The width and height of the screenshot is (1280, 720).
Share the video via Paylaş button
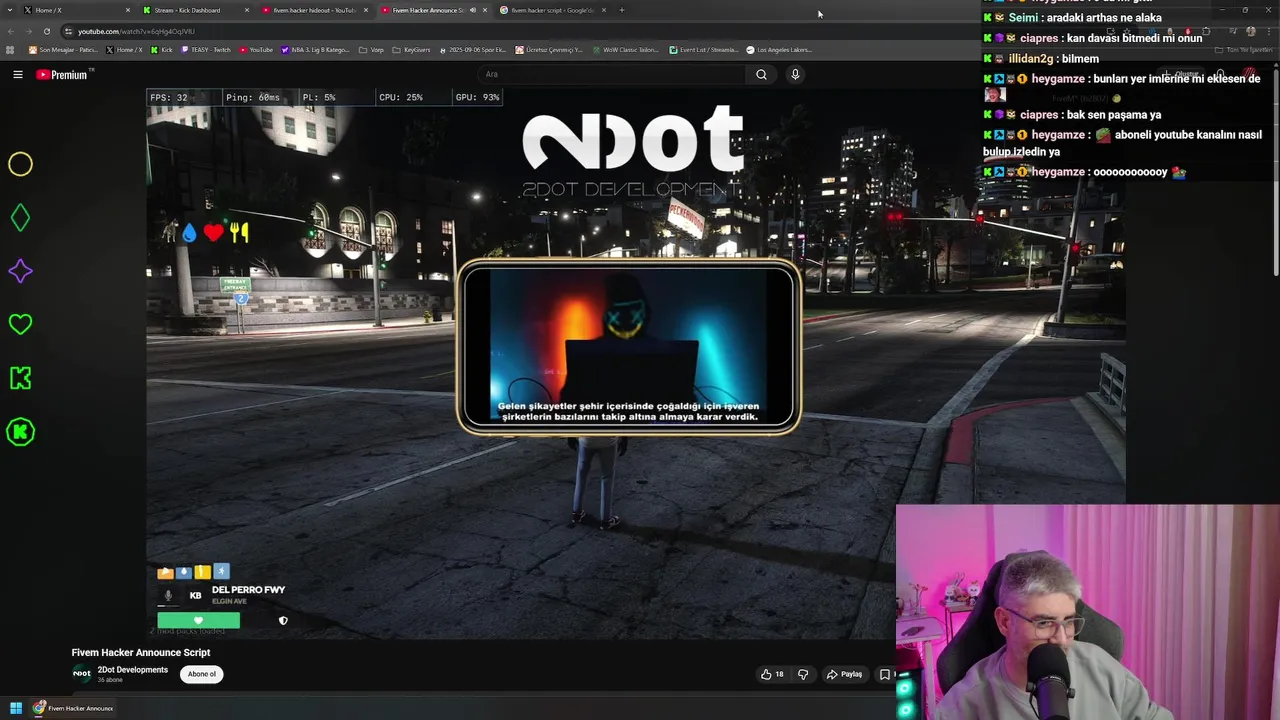click(x=844, y=674)
